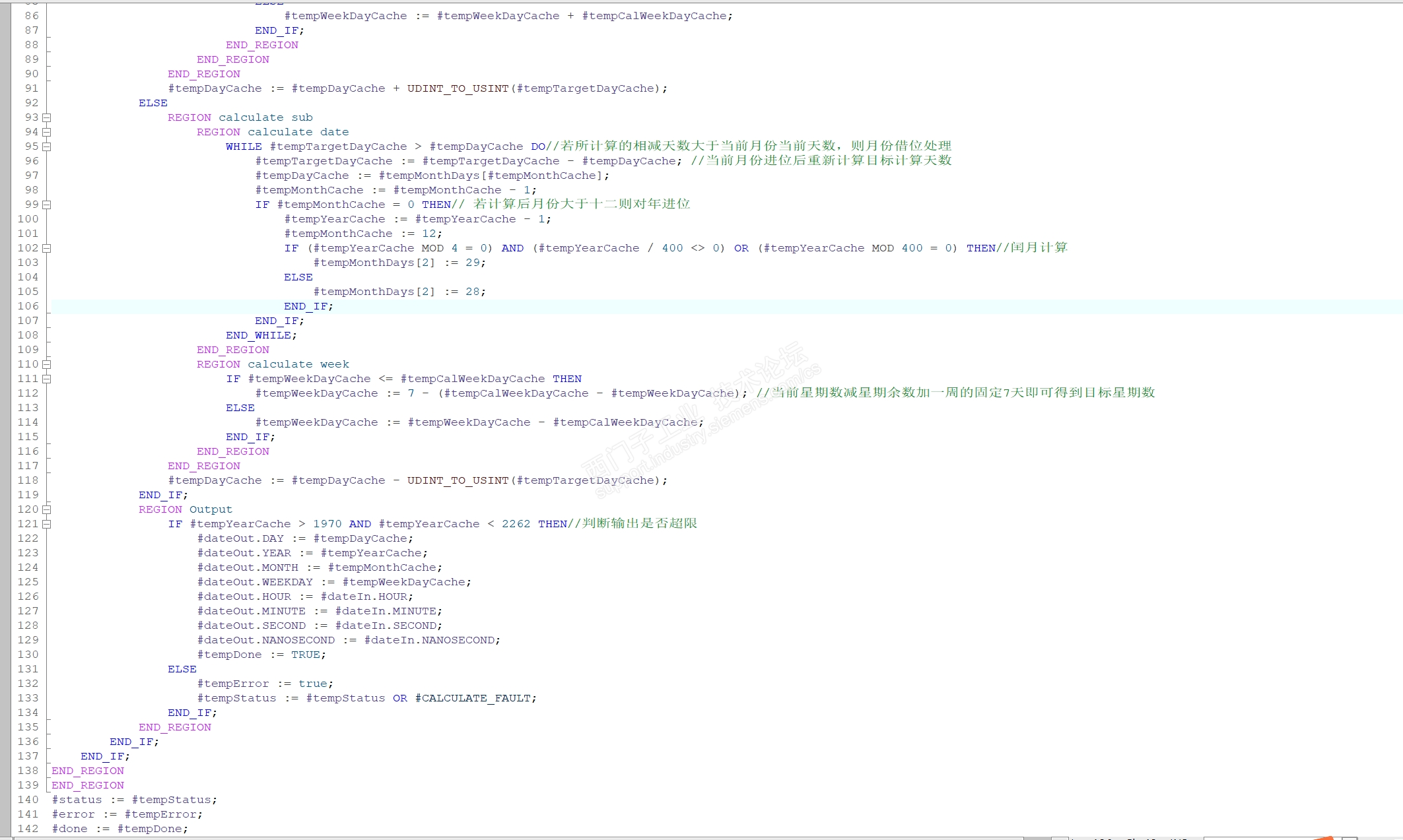
Task: Click line number 106 in the gutter
Action: click(28, 306)
